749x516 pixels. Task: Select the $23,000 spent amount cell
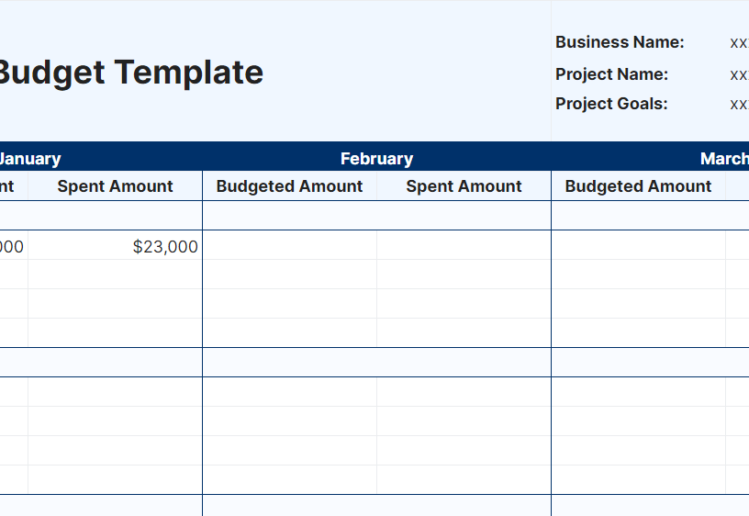115,246
